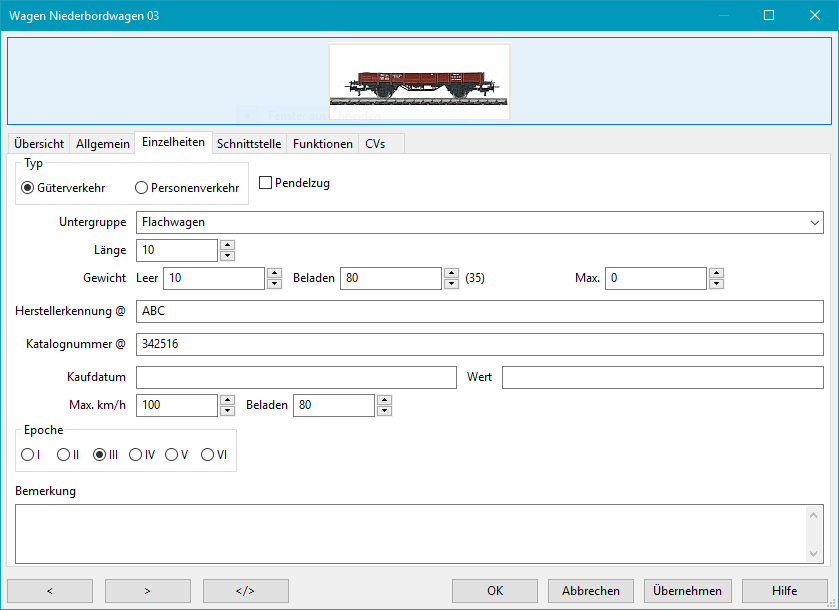Switch to the Übersicht tab
839x610 pixels.
pyautogui.click(x=39, y=144)
